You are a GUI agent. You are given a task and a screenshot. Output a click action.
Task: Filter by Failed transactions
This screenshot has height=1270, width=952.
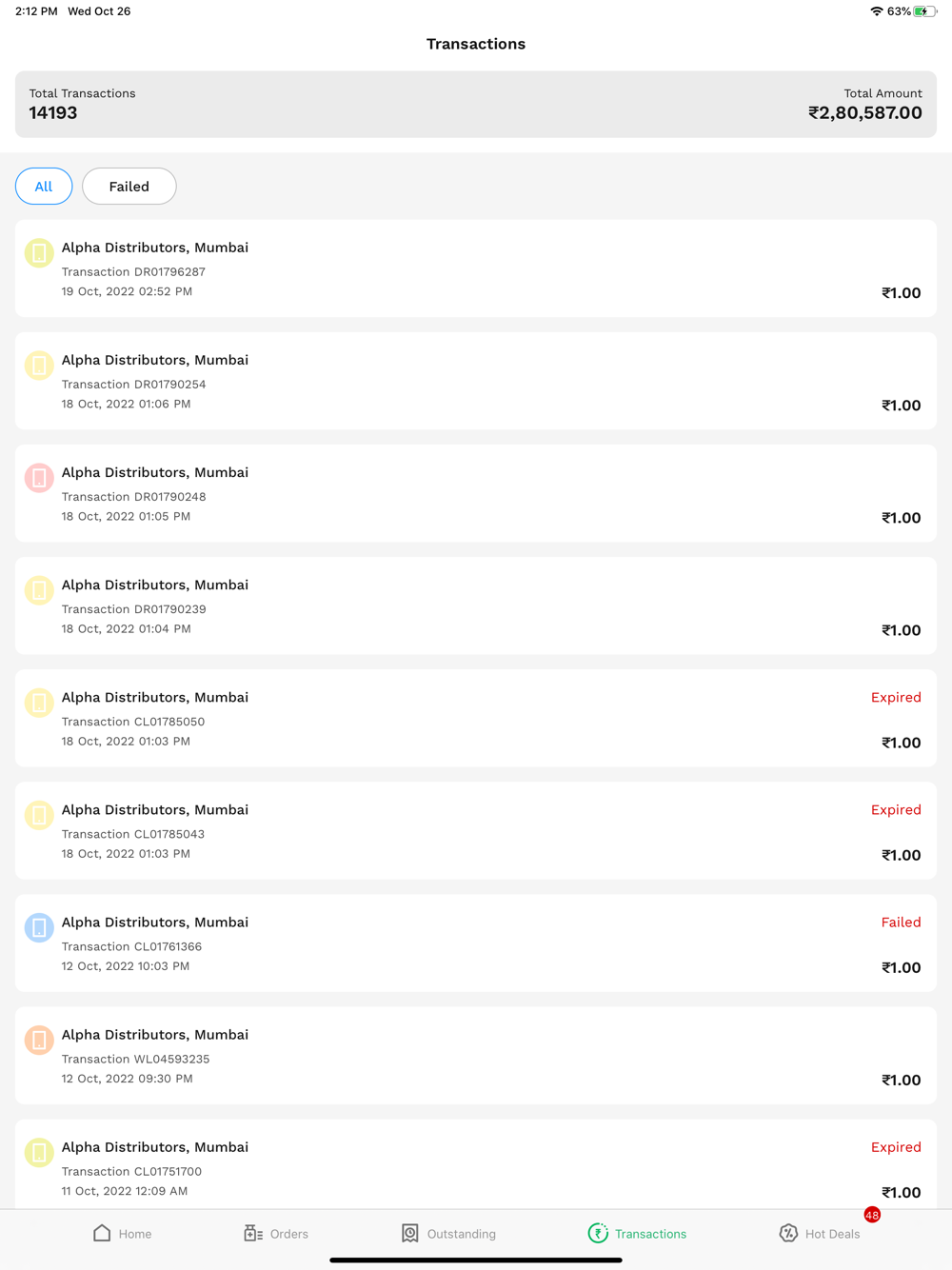[129, 186]
